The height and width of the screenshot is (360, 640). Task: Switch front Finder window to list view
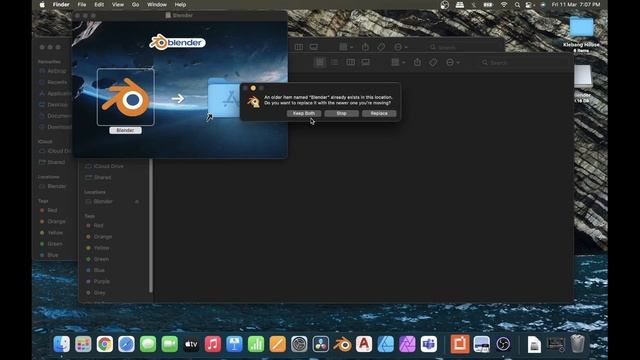click(x=335, y=62)
